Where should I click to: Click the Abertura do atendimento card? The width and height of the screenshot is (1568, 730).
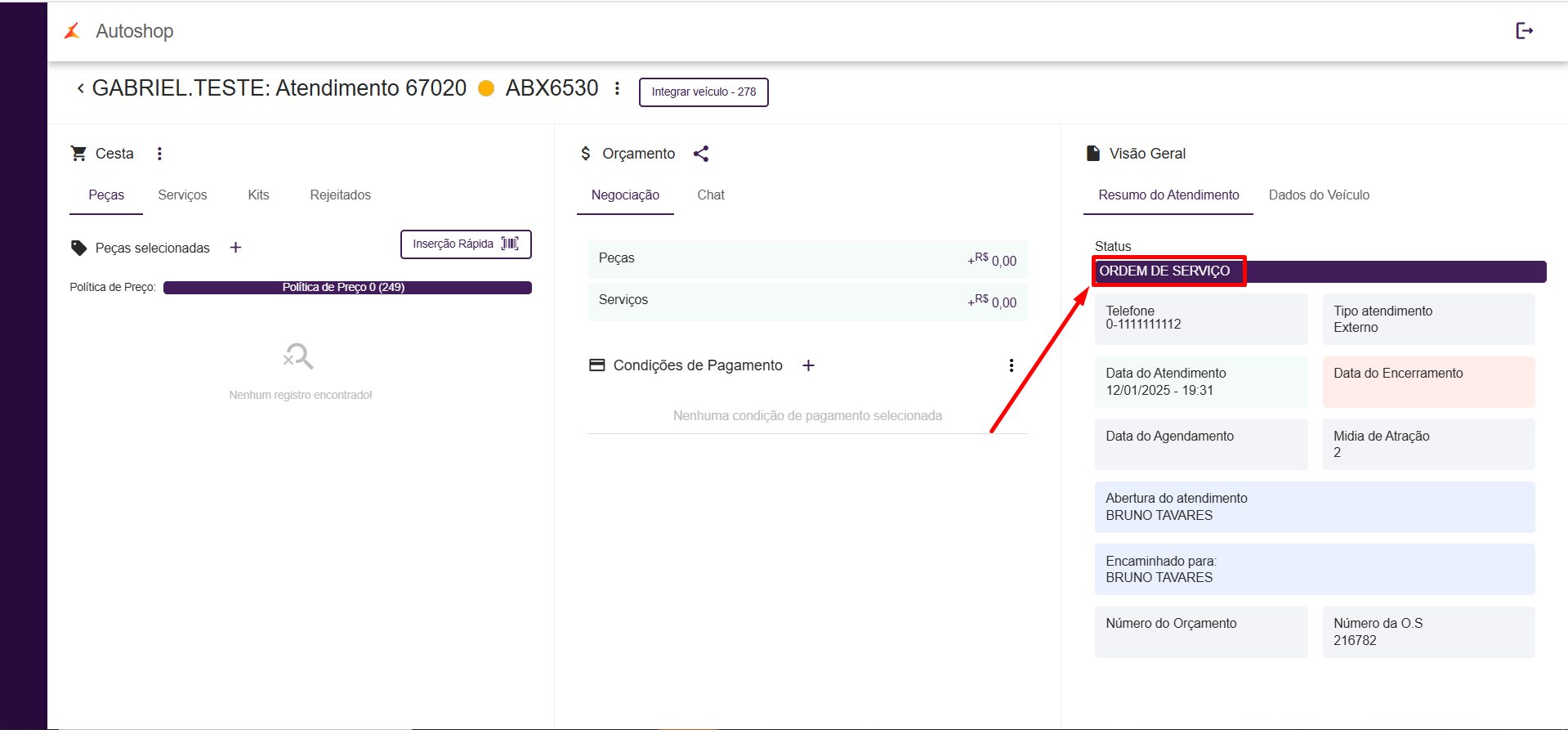tap(1315, 507)
